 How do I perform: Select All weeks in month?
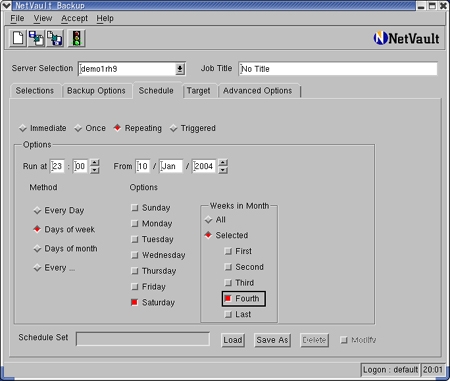[x=215, y=220]
